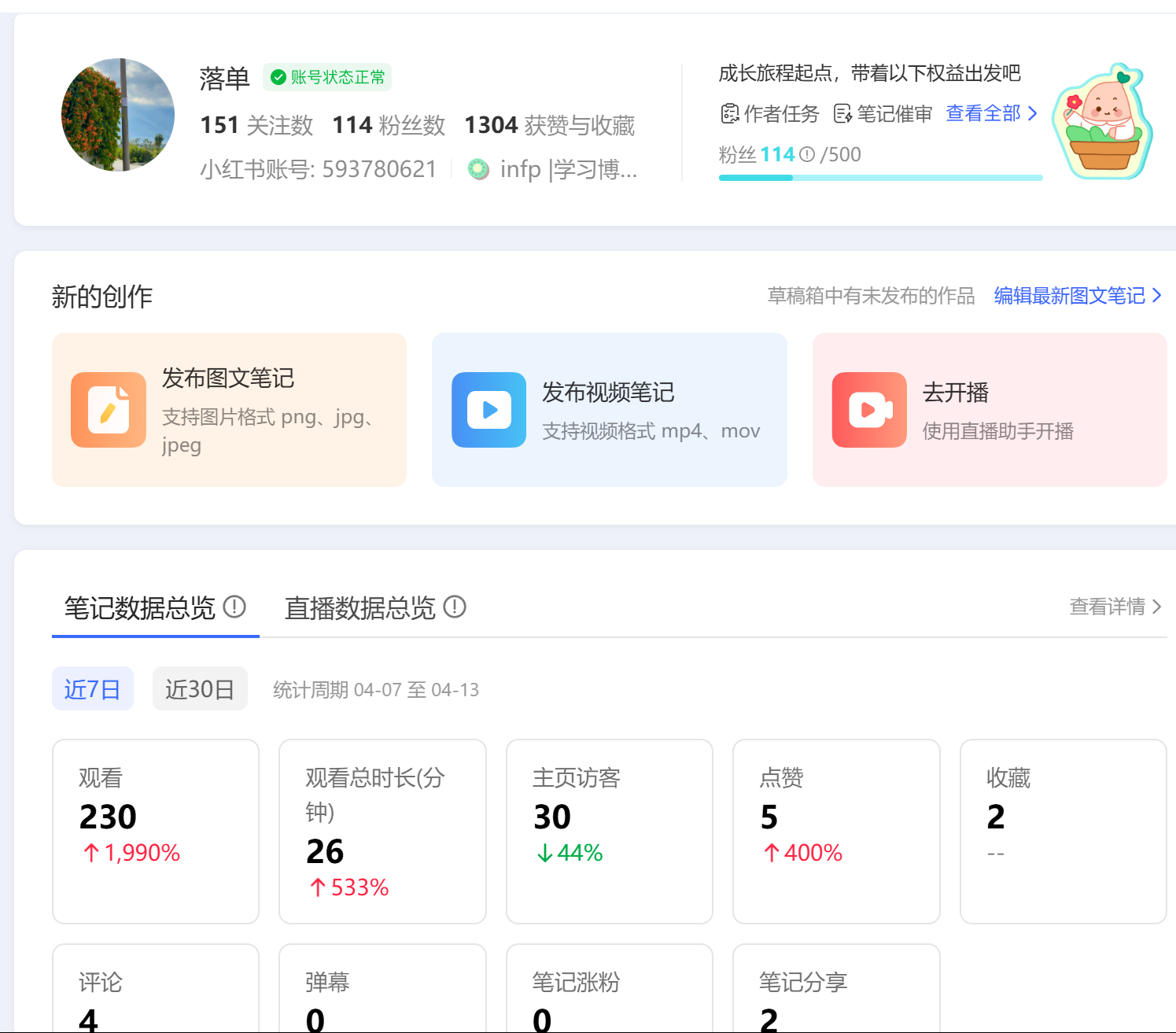Switch to the 直播数据总览 tab
The width and height of the screenshot is (1176, 1033).
point(361,607)
